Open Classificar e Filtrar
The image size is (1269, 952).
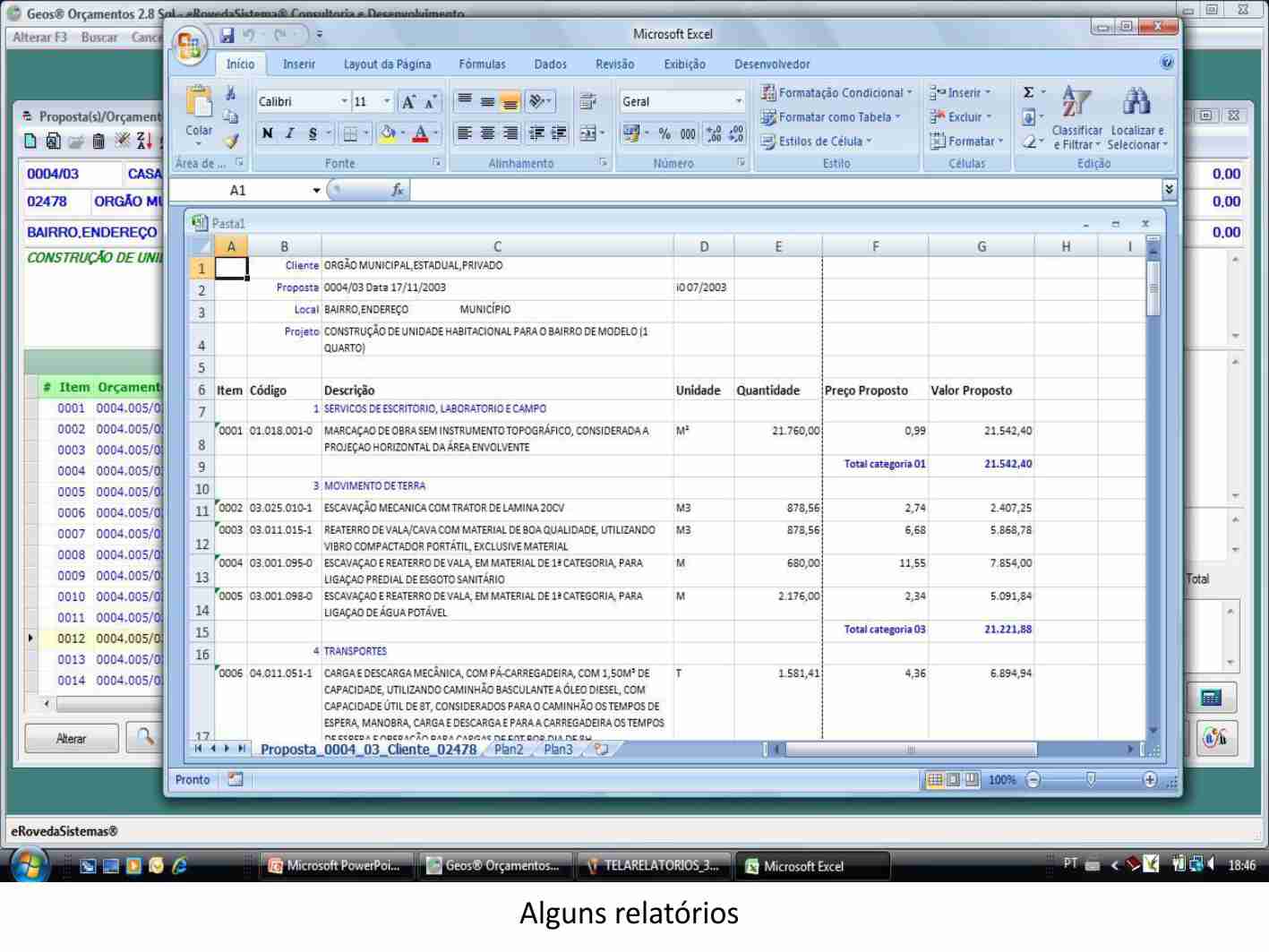[x=1076, y=119]
